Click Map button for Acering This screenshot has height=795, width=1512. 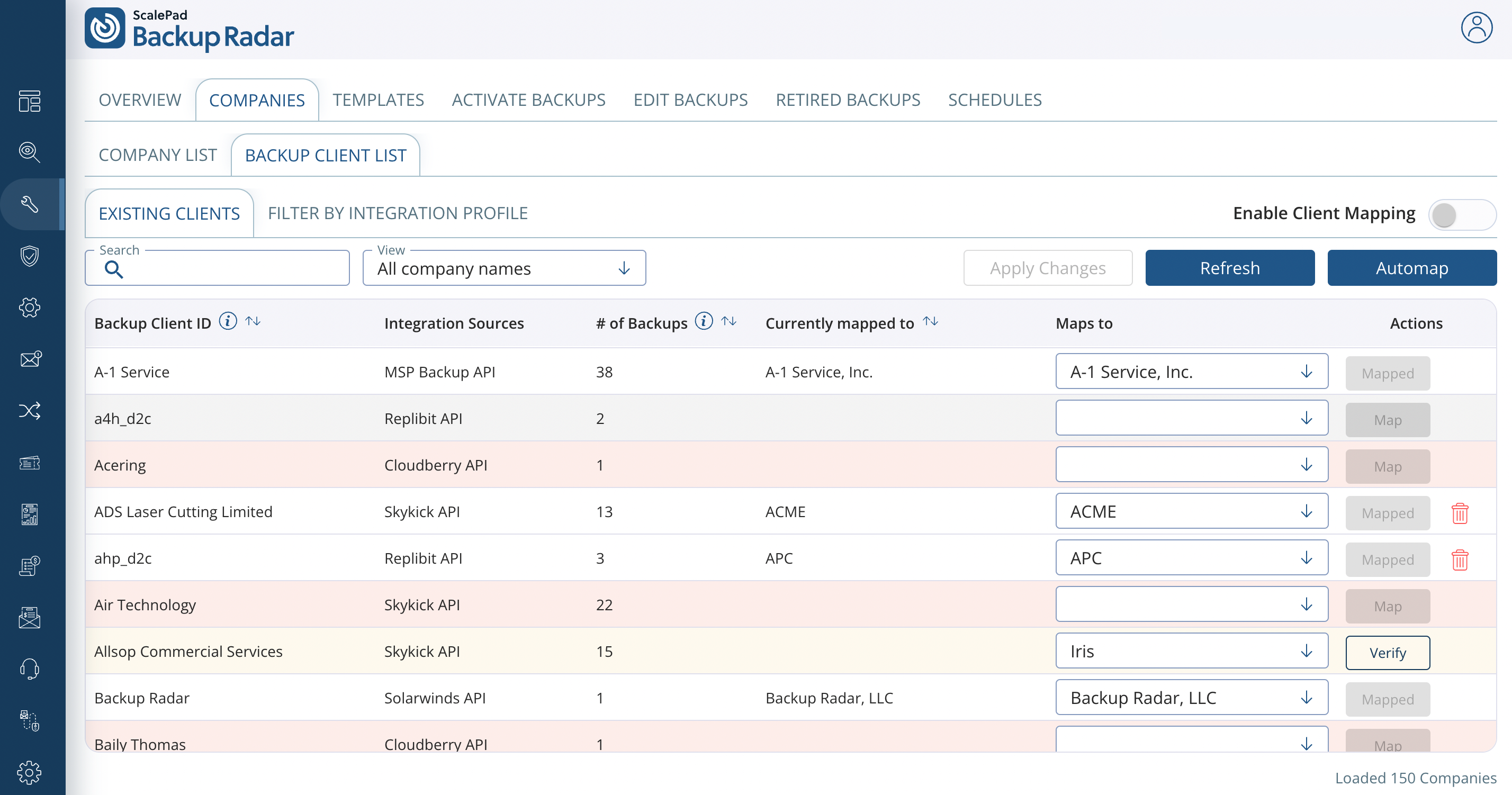tap(1388, 466)
